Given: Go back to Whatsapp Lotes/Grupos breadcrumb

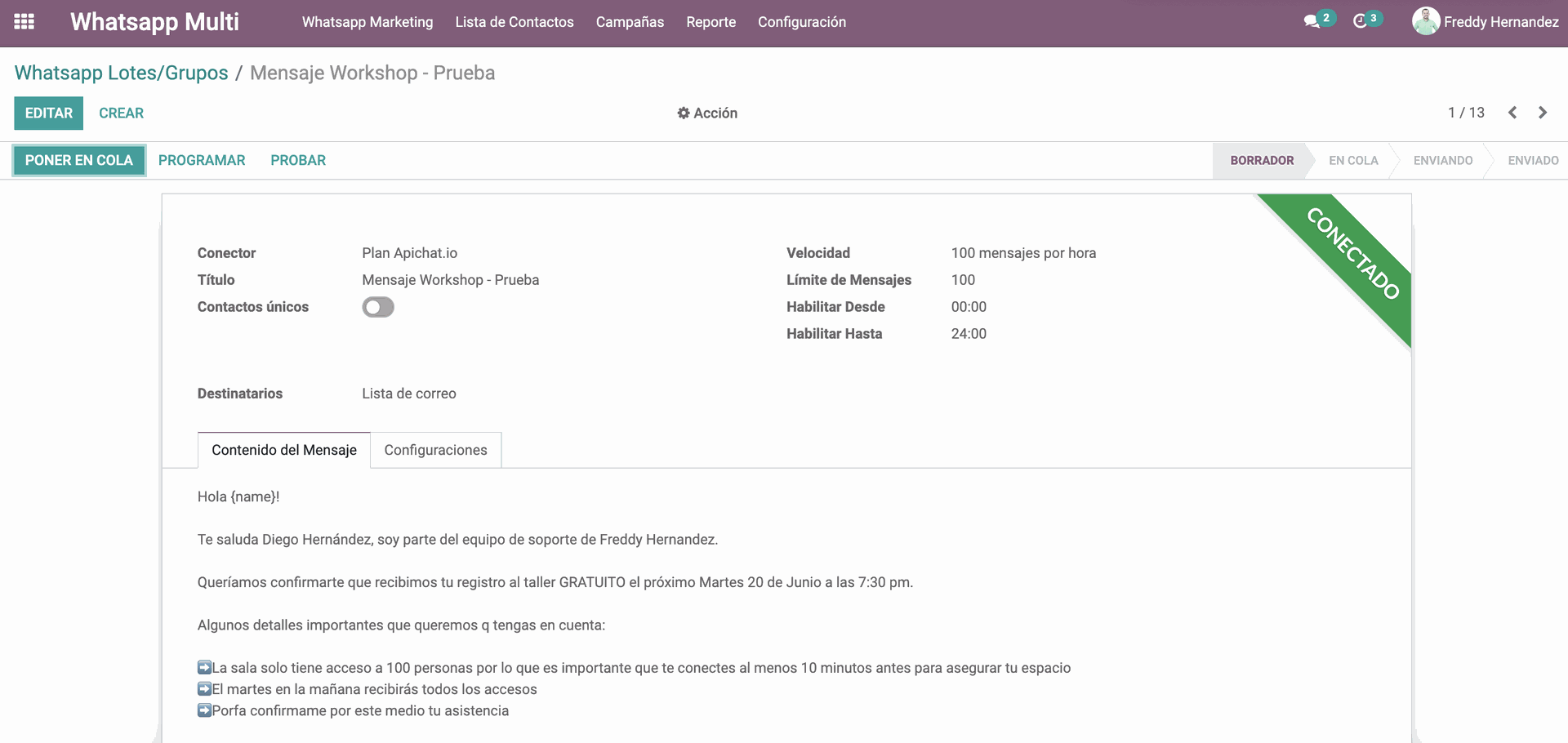Looking at the screenshot, I should [122, 73].
